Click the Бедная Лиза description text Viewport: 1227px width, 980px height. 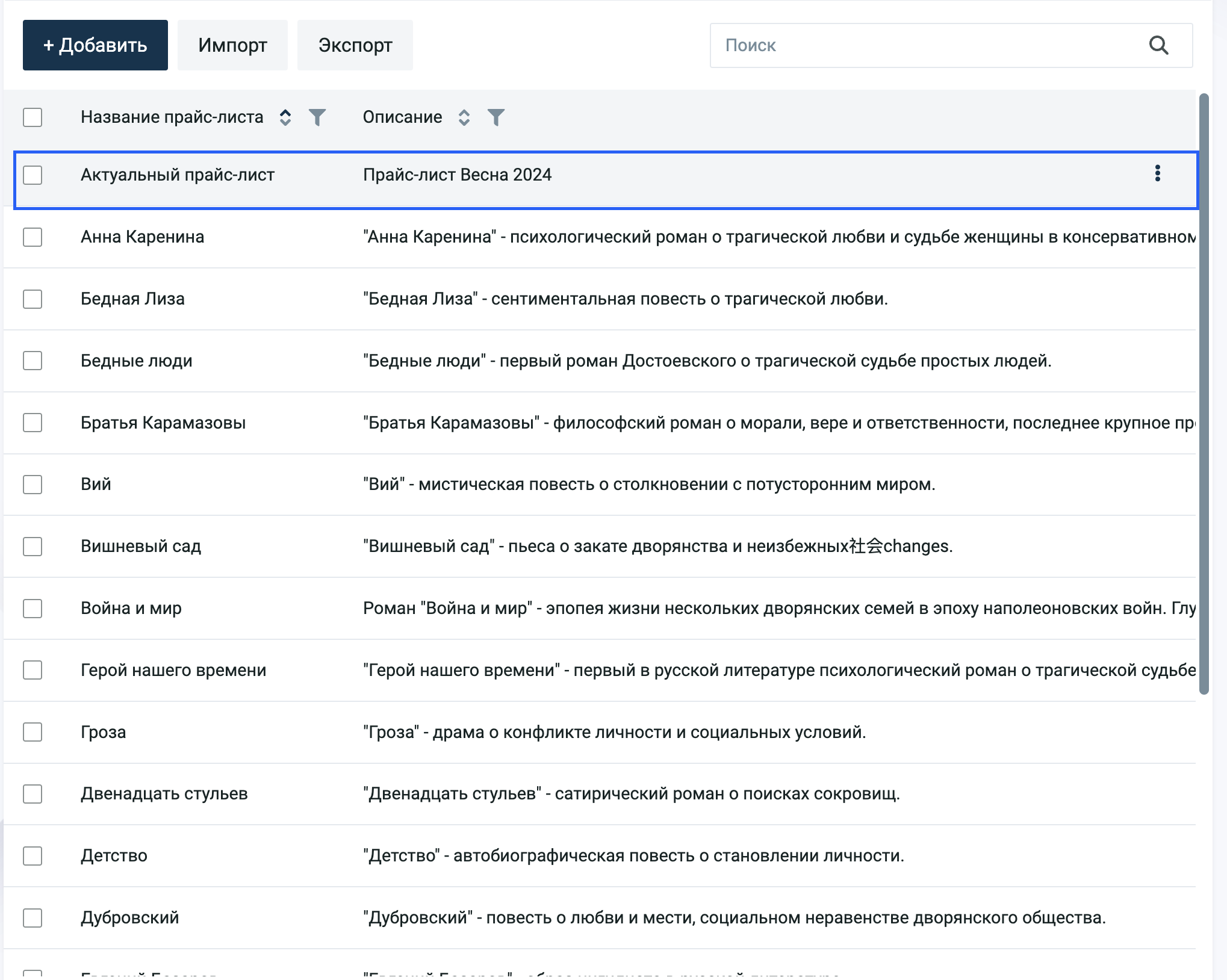(x=626, y=299)
